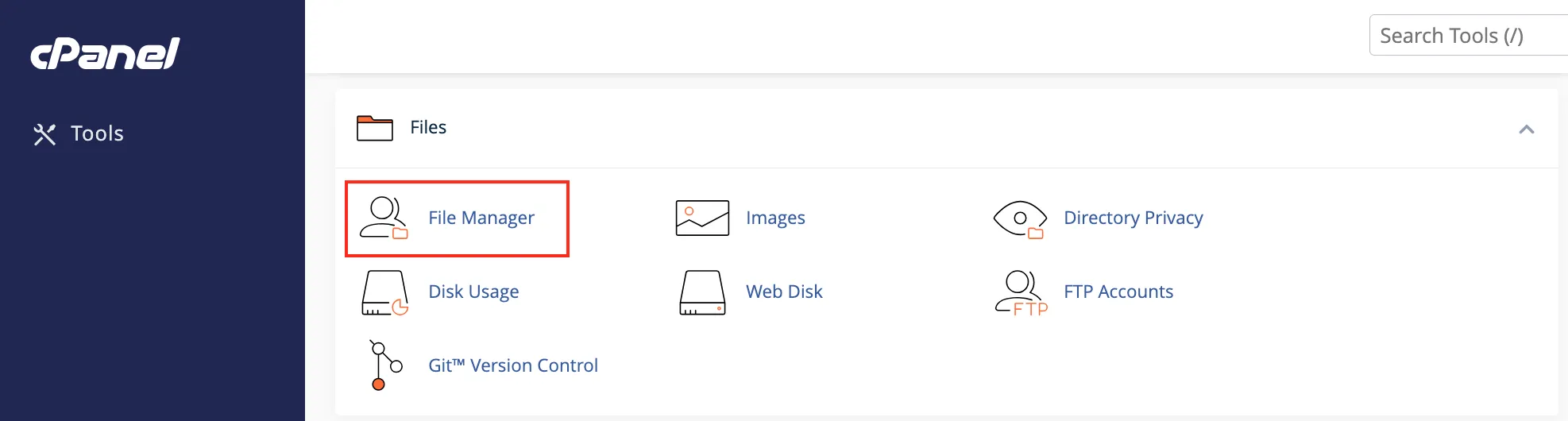Open Tools from the sidebar menu
This screenshot has width=1568, height=421.
click(x=97, y=133)
